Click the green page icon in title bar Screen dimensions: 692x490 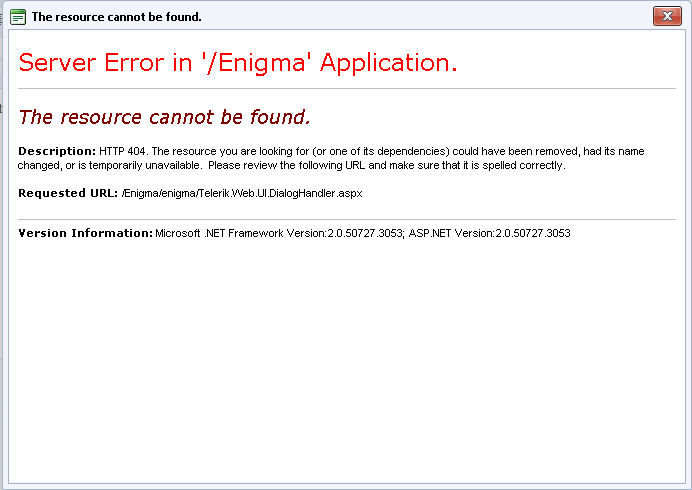[x=18, y=16]
